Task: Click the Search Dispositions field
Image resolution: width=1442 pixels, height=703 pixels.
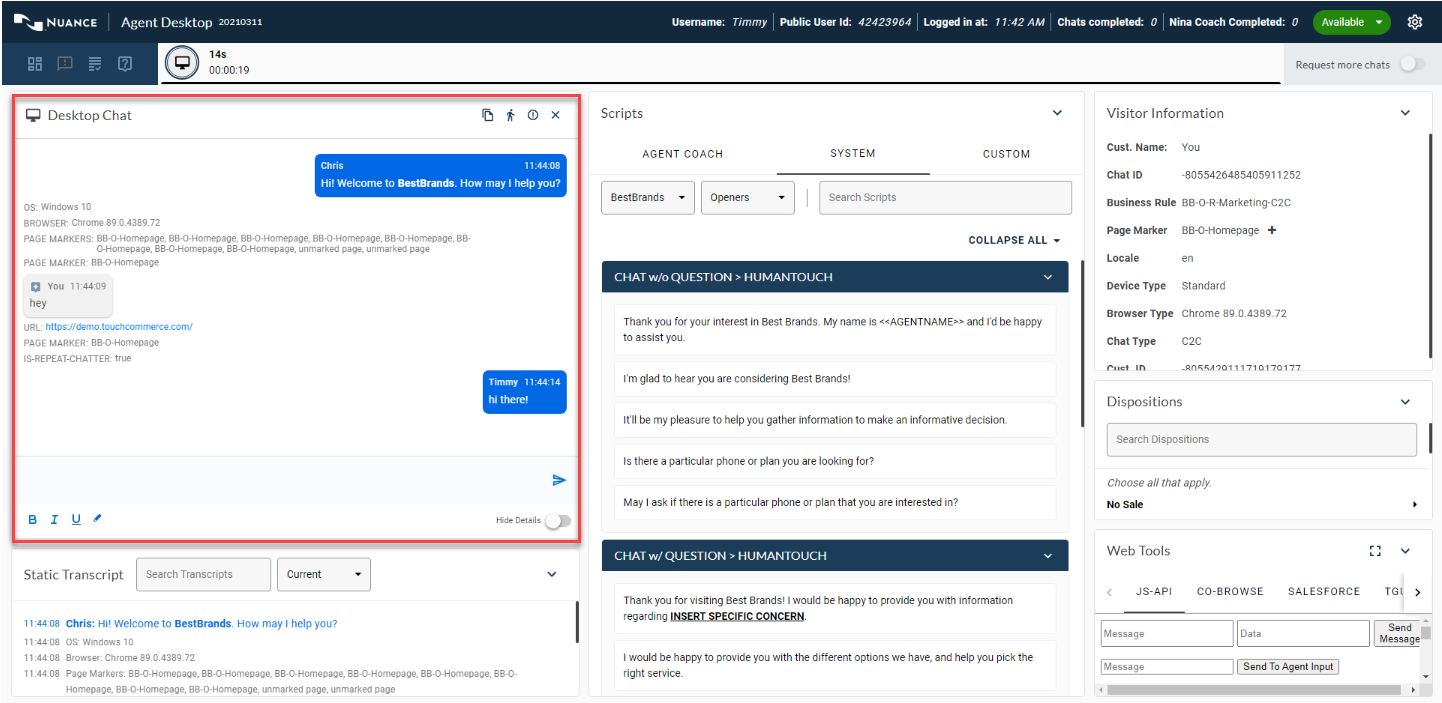Action: (x=1260, y=439)
